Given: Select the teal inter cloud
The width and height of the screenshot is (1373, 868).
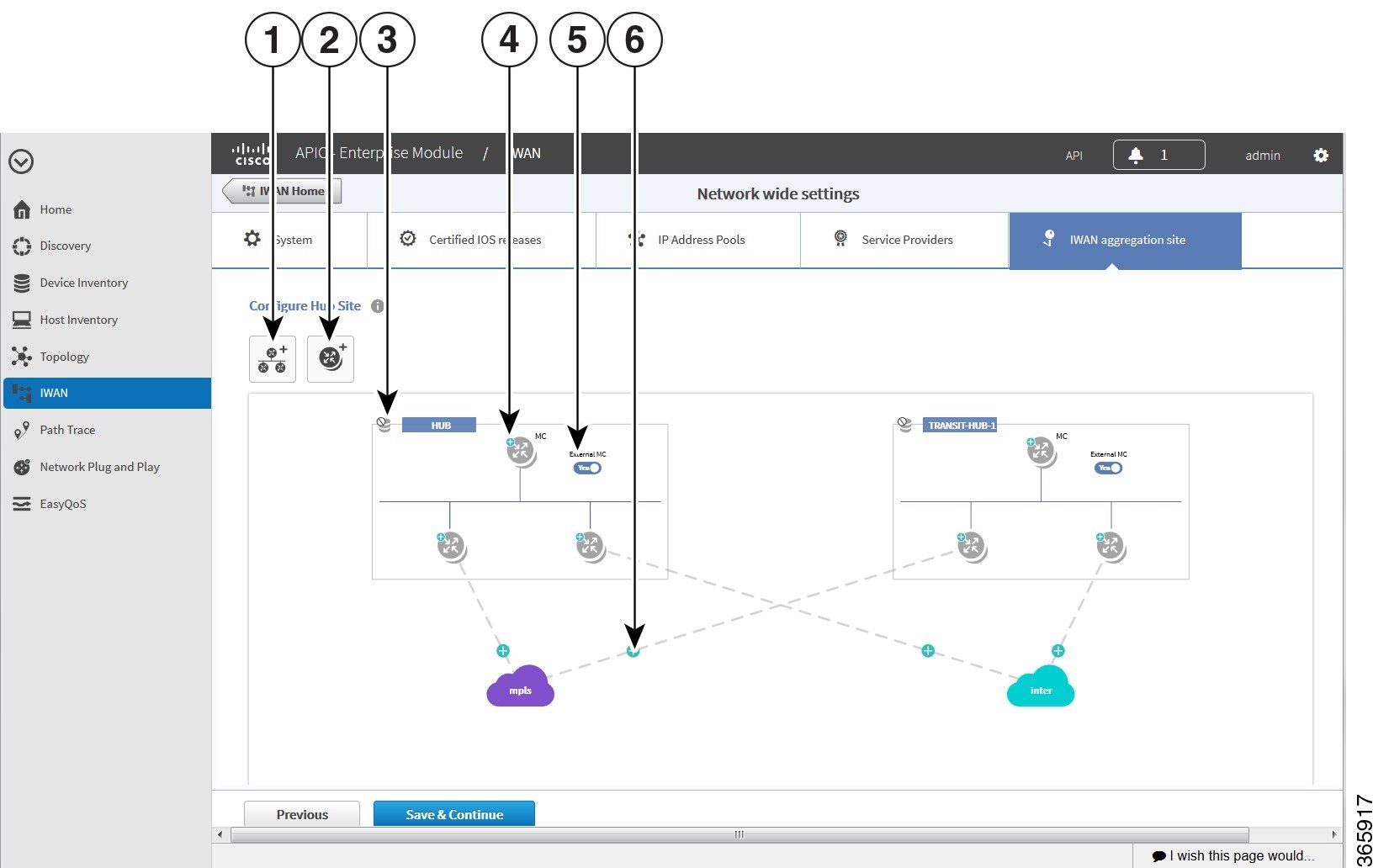Looking at the screenshot, I should [x=1041, y=686].
